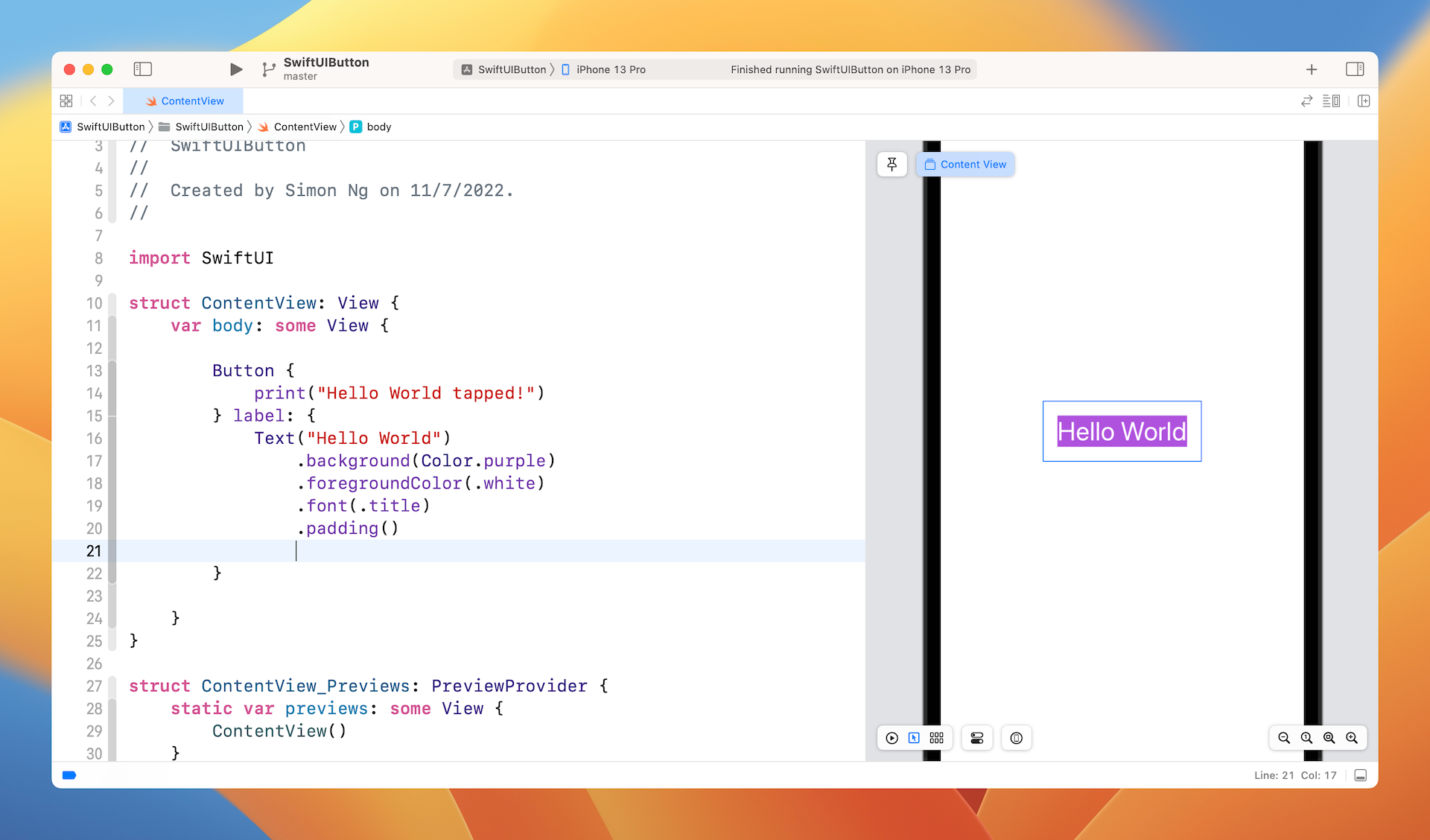
Task: Zoom in the preview canvas
Action: (1352, 738)
